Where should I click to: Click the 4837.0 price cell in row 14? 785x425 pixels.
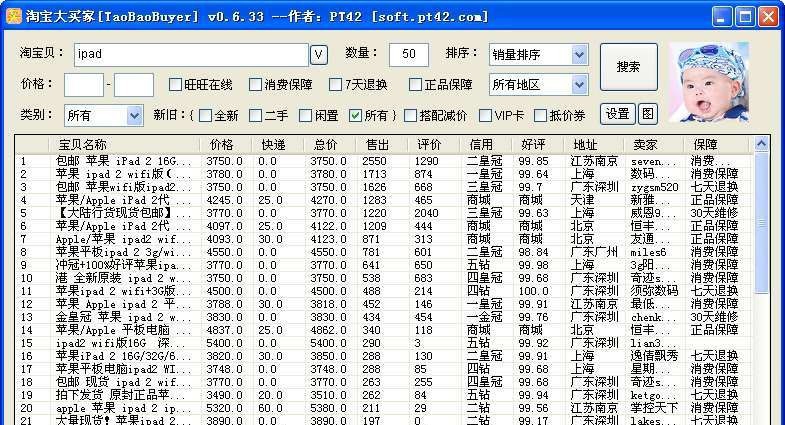pos(224,330)
